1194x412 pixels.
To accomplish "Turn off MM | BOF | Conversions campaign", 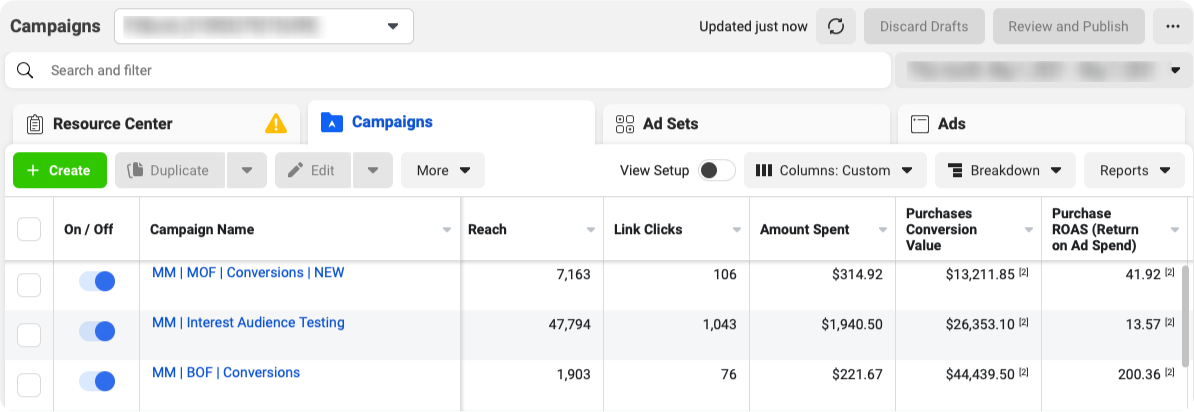I will click(x=97, y=381).
